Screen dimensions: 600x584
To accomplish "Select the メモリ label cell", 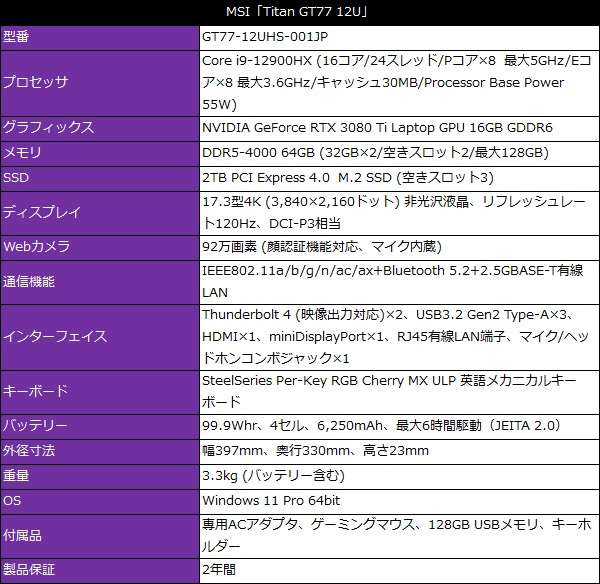I will [x=100, y=153].
